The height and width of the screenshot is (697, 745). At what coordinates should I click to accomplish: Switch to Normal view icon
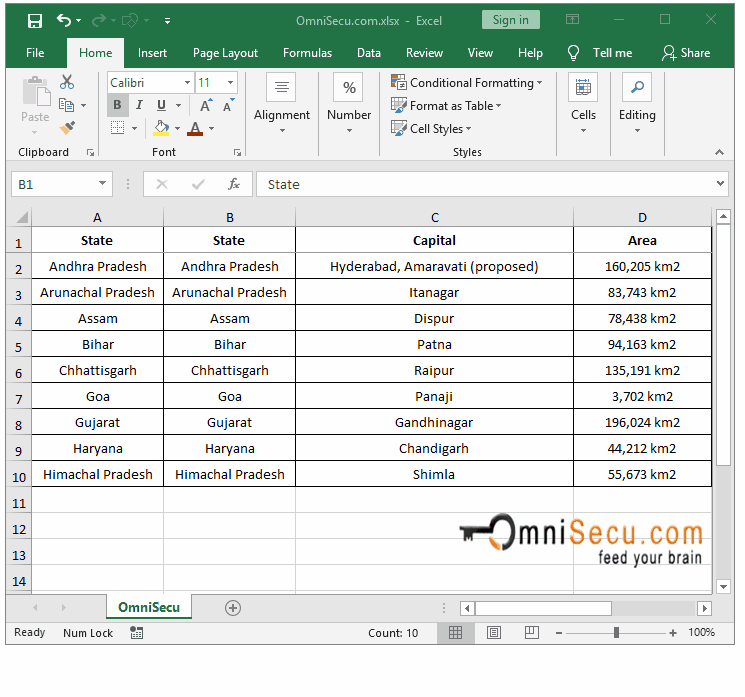pos(455,632)
